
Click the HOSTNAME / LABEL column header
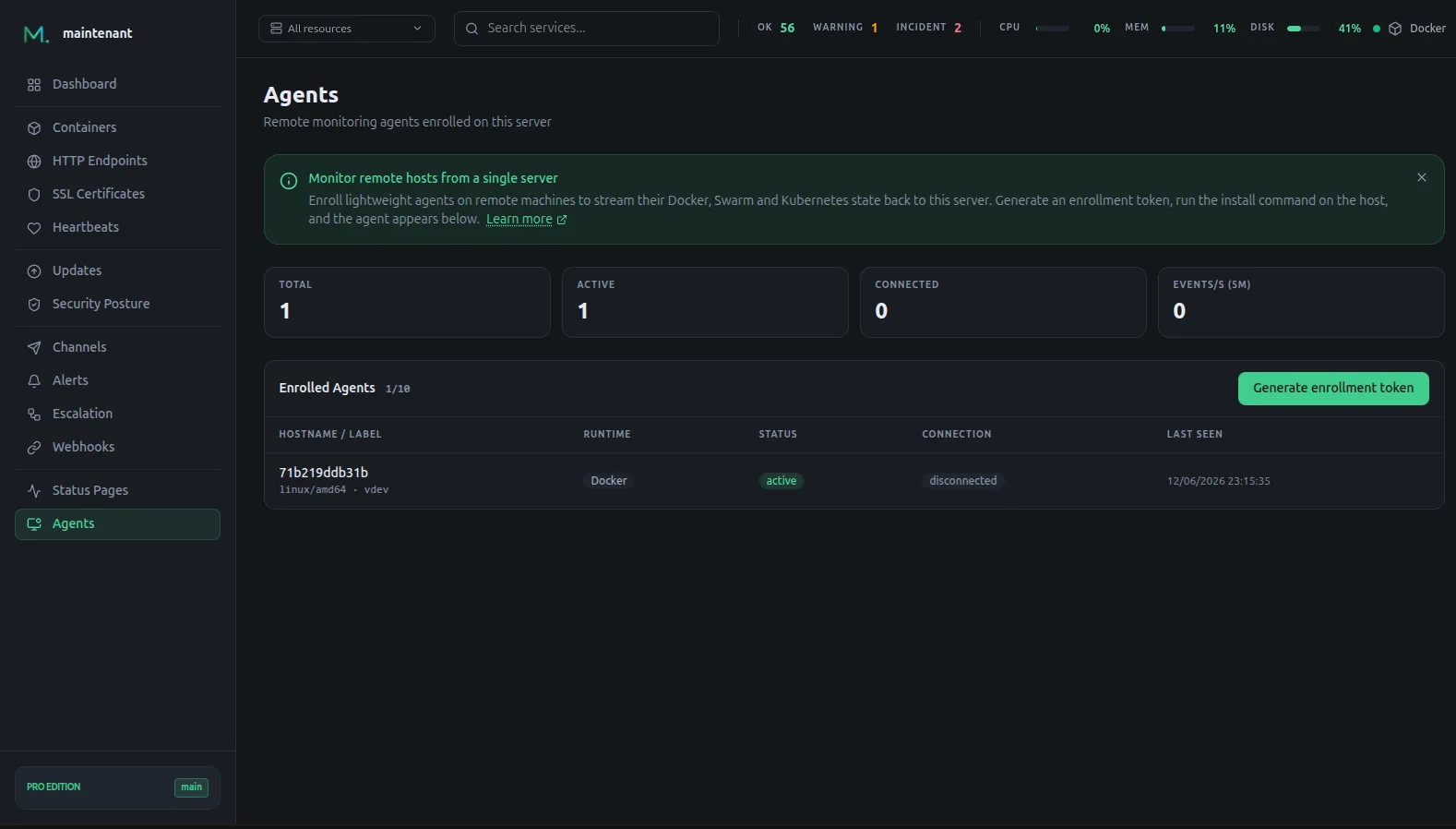pyautogui.click(x=330, y=435)
